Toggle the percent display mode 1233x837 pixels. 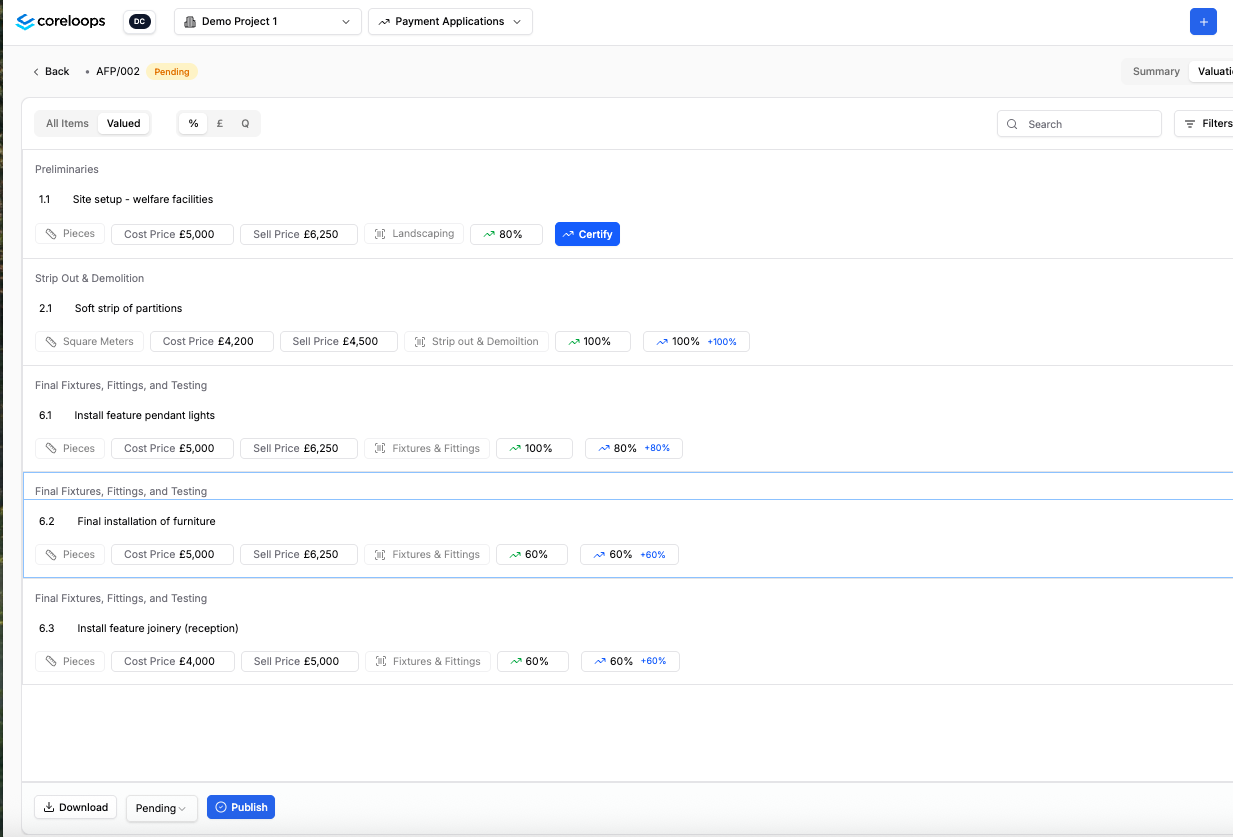tap(193, 124)
